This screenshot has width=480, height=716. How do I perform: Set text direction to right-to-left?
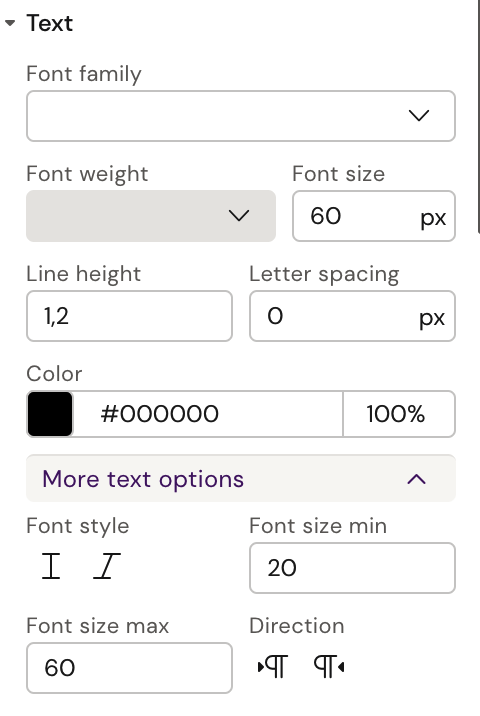(329, 666)
